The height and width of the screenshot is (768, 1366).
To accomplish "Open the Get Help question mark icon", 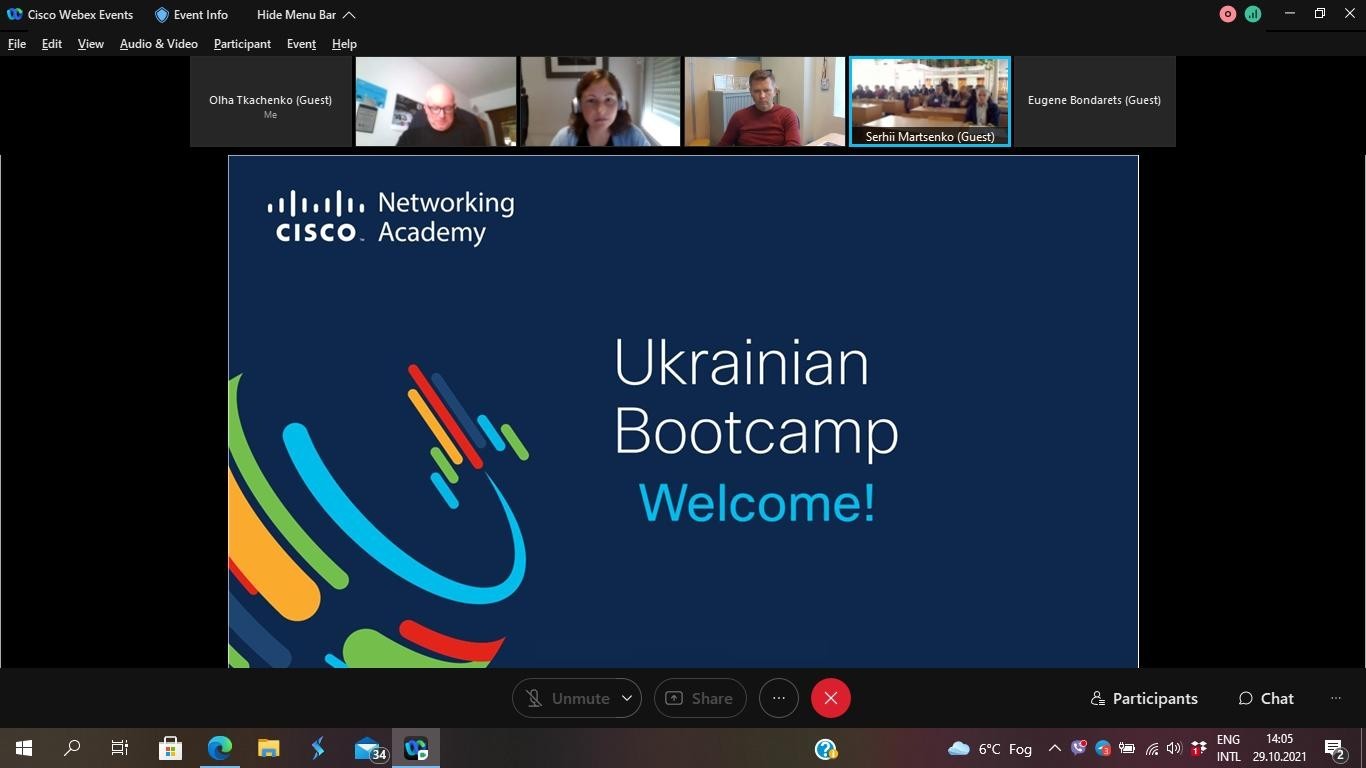I will [x=826, y=749].
